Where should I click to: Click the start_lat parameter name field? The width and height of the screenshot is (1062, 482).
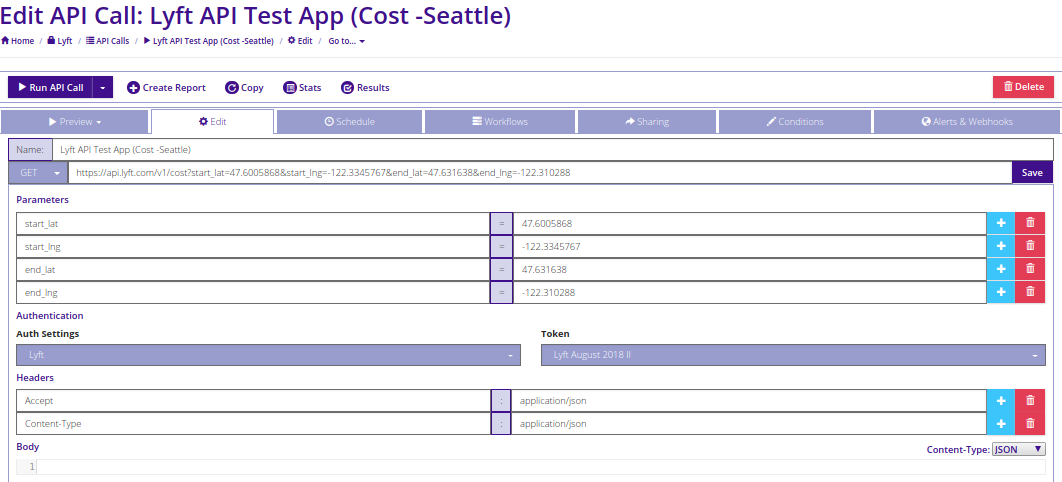(x=253, y=223)
